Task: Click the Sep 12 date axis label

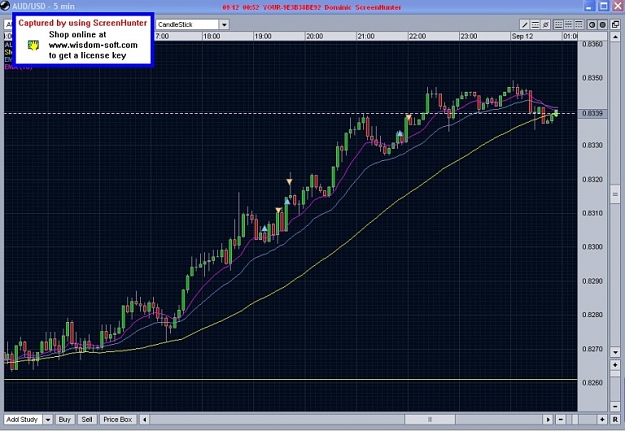Action: coord(522,36)
